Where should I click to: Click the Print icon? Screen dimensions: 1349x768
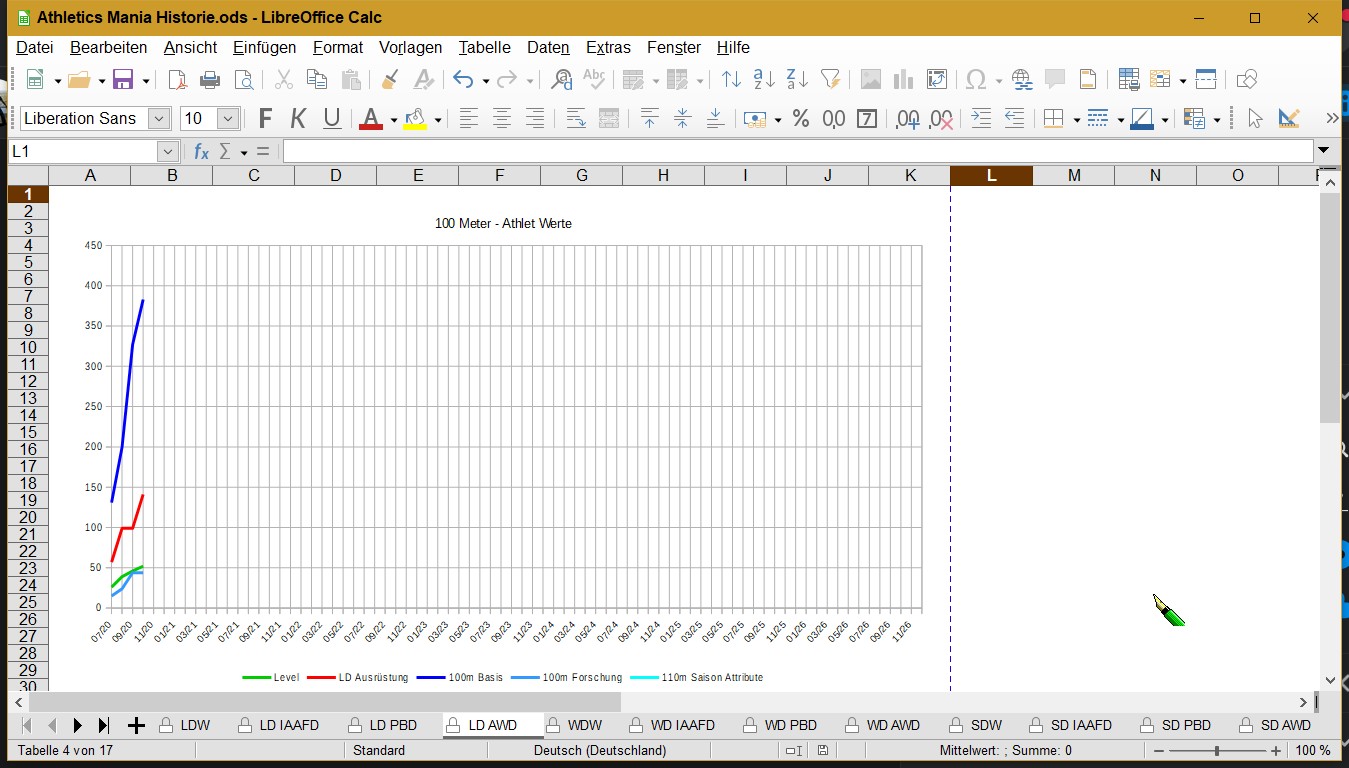point(210,80)
